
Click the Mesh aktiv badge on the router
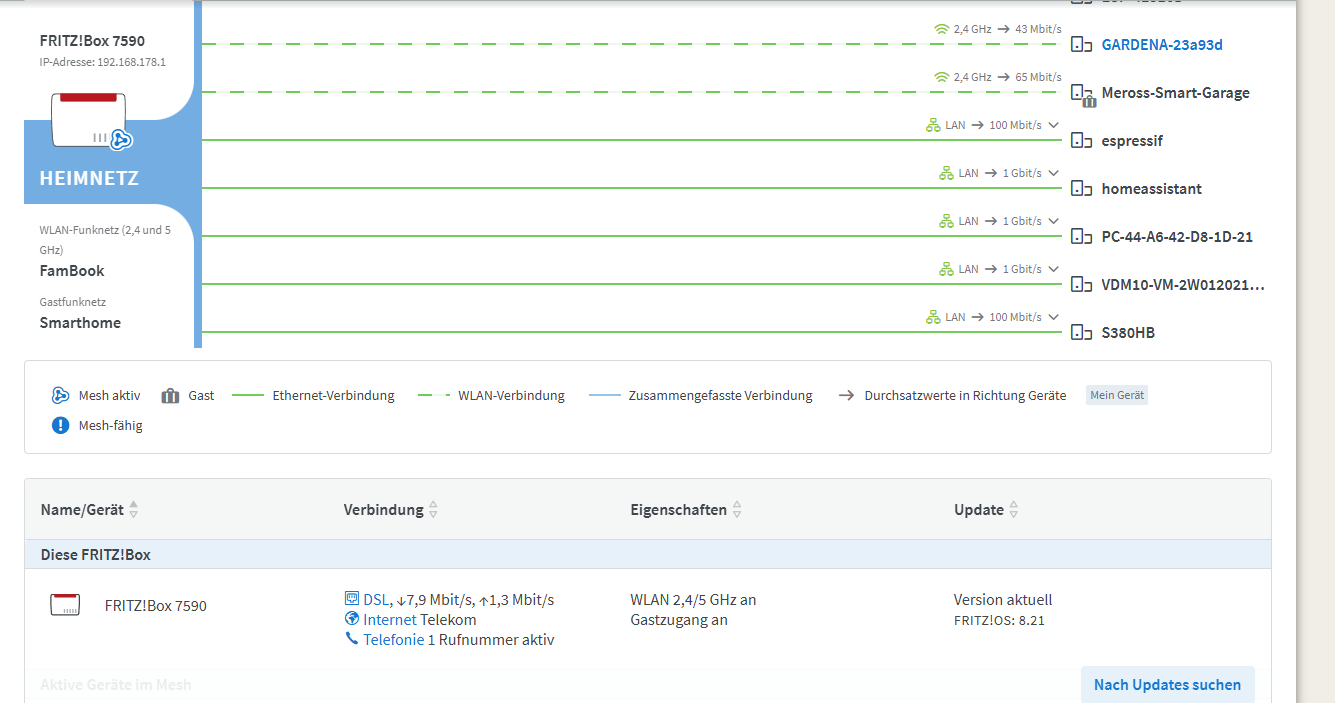click(121, 139)
